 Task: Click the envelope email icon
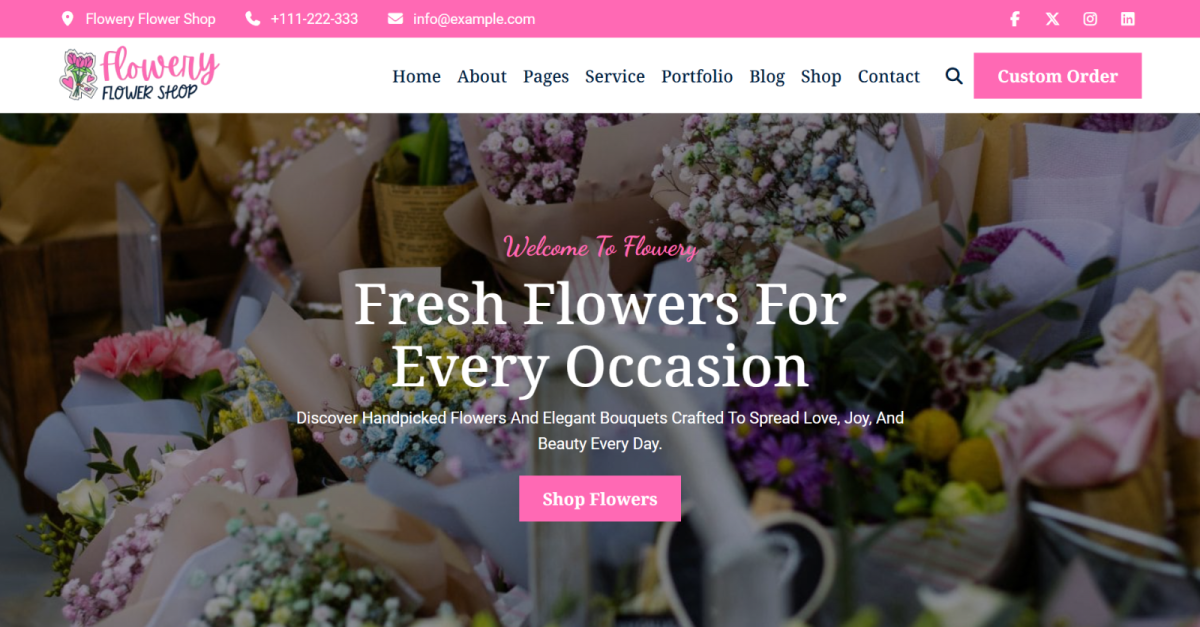395,19
